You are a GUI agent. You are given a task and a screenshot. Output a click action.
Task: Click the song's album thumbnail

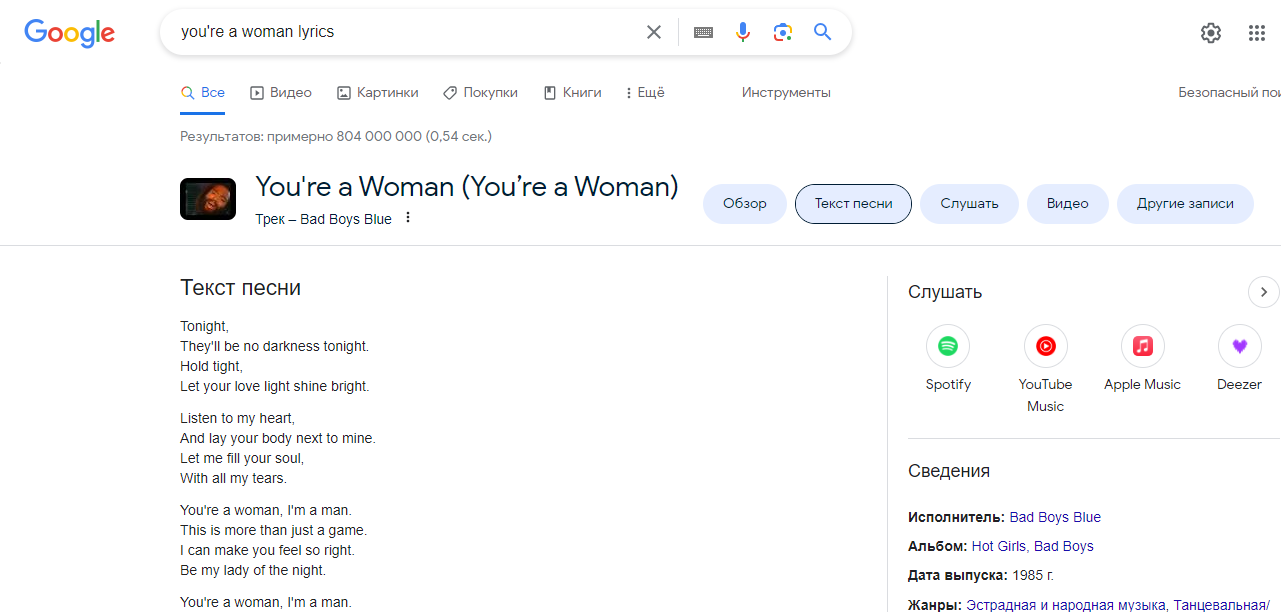[208, 199]
